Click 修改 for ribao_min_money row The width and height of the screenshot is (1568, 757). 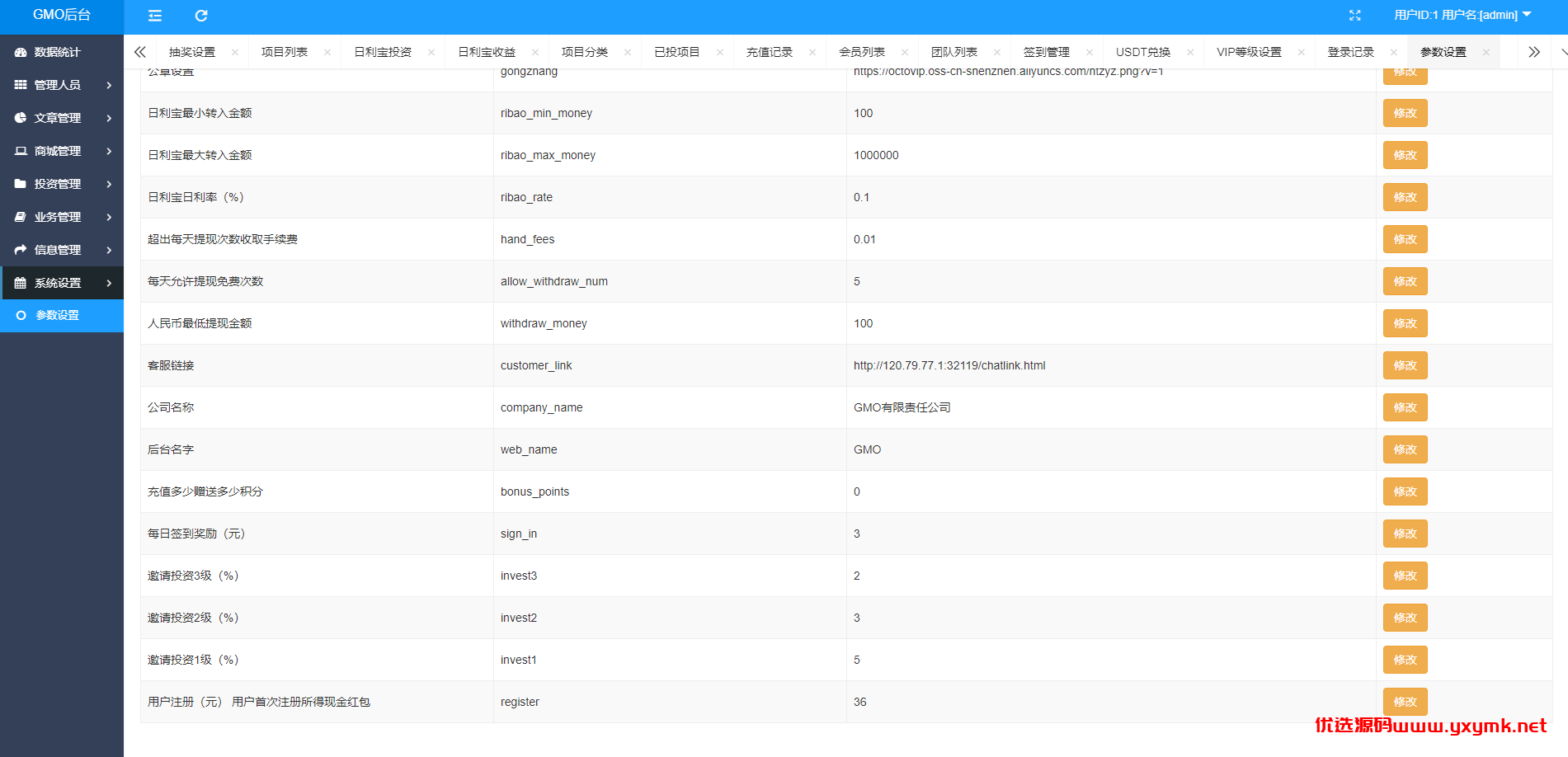pyautogui.click(x=1405, y=113)
